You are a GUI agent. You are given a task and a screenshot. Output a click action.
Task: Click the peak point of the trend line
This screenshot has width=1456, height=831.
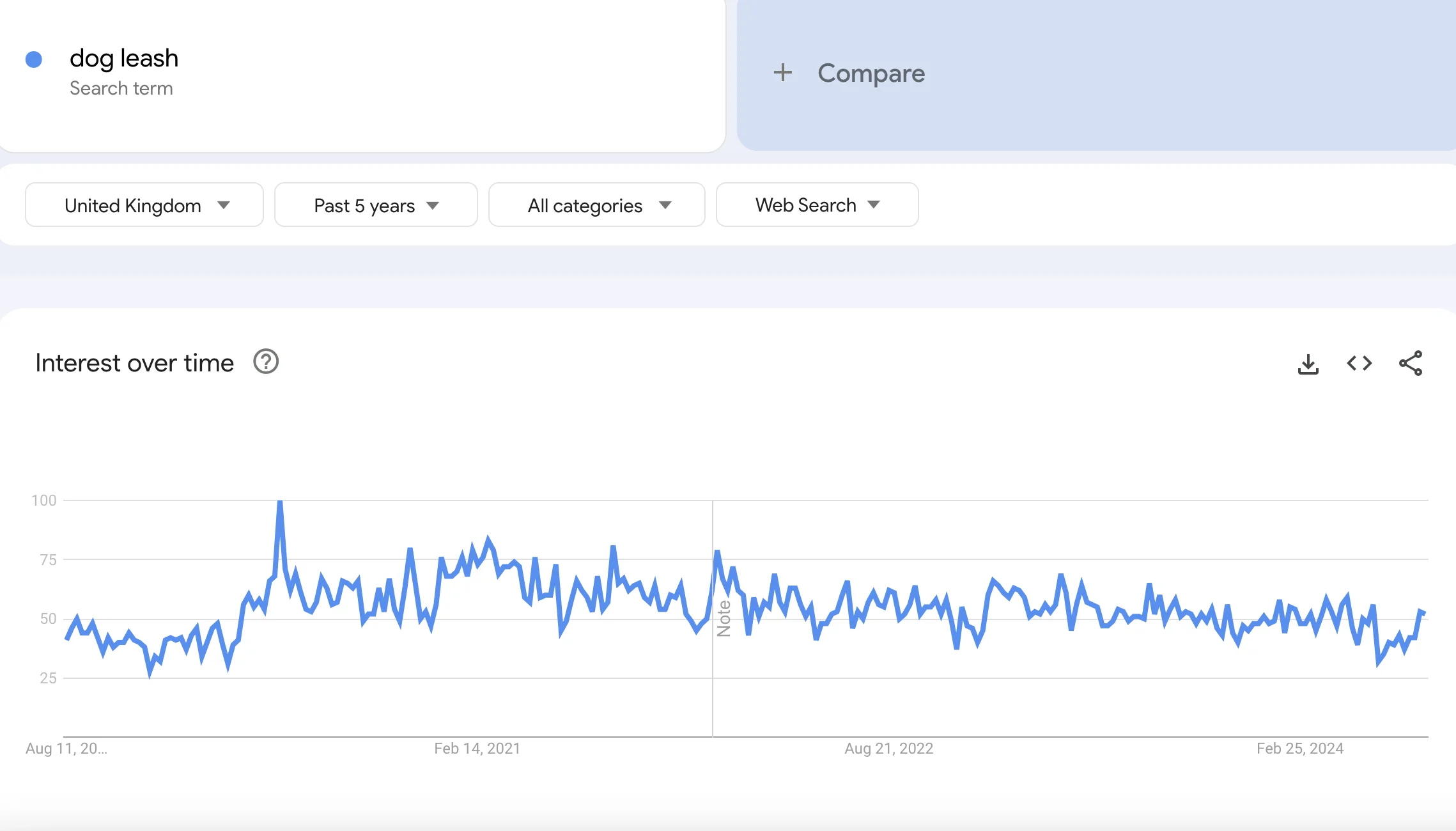click(280, 502)
